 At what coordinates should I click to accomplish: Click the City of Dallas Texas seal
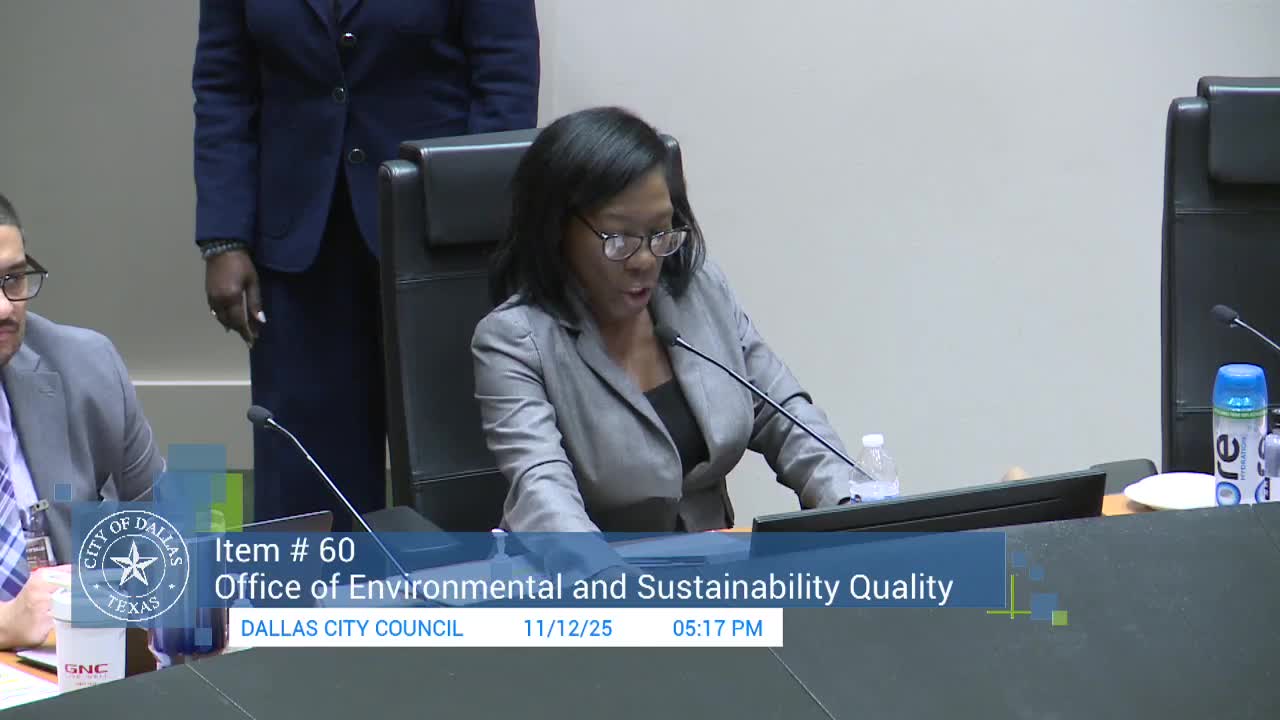coord(134,566)
